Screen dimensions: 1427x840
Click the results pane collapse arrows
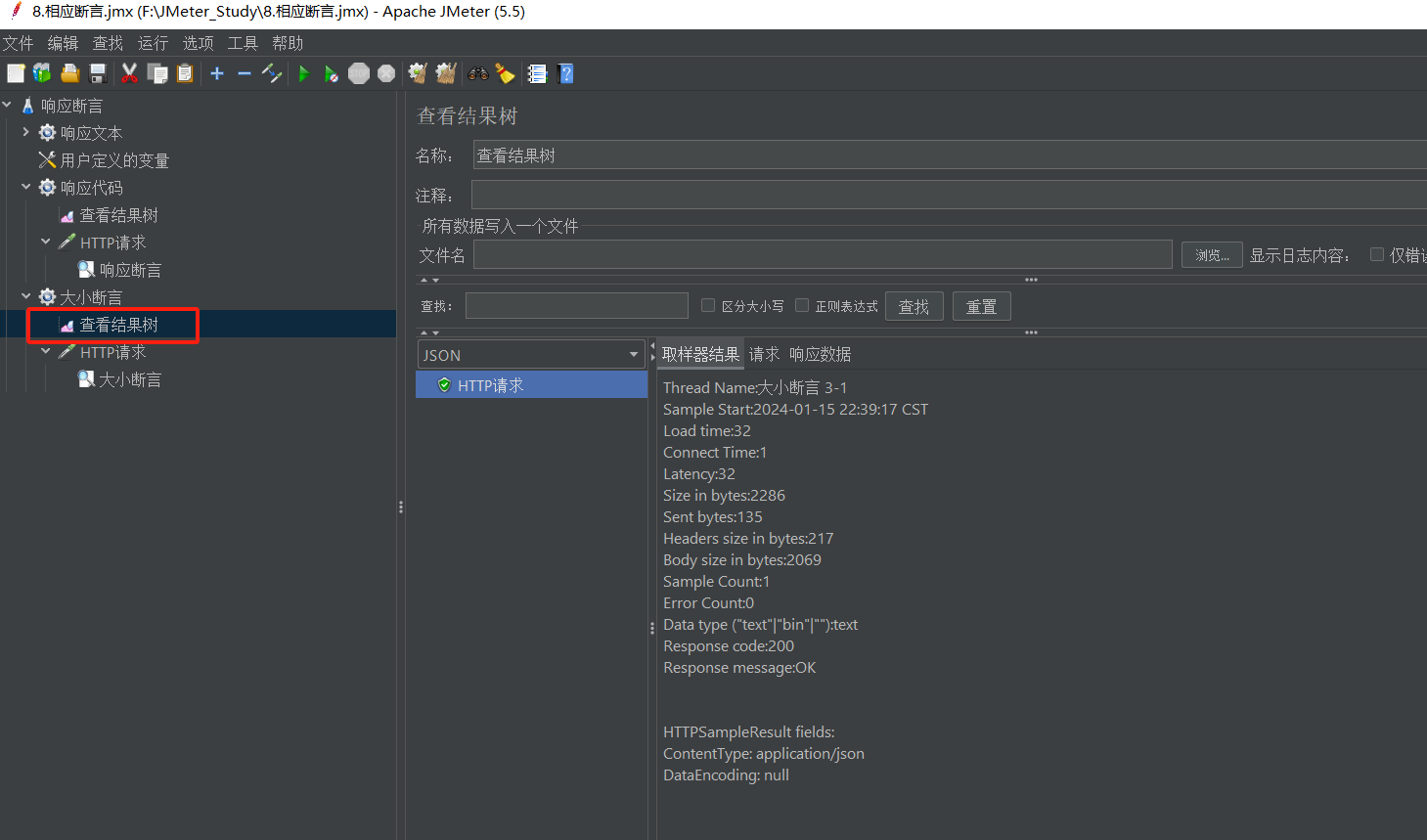pyautogui.click(x=652, y=350)
